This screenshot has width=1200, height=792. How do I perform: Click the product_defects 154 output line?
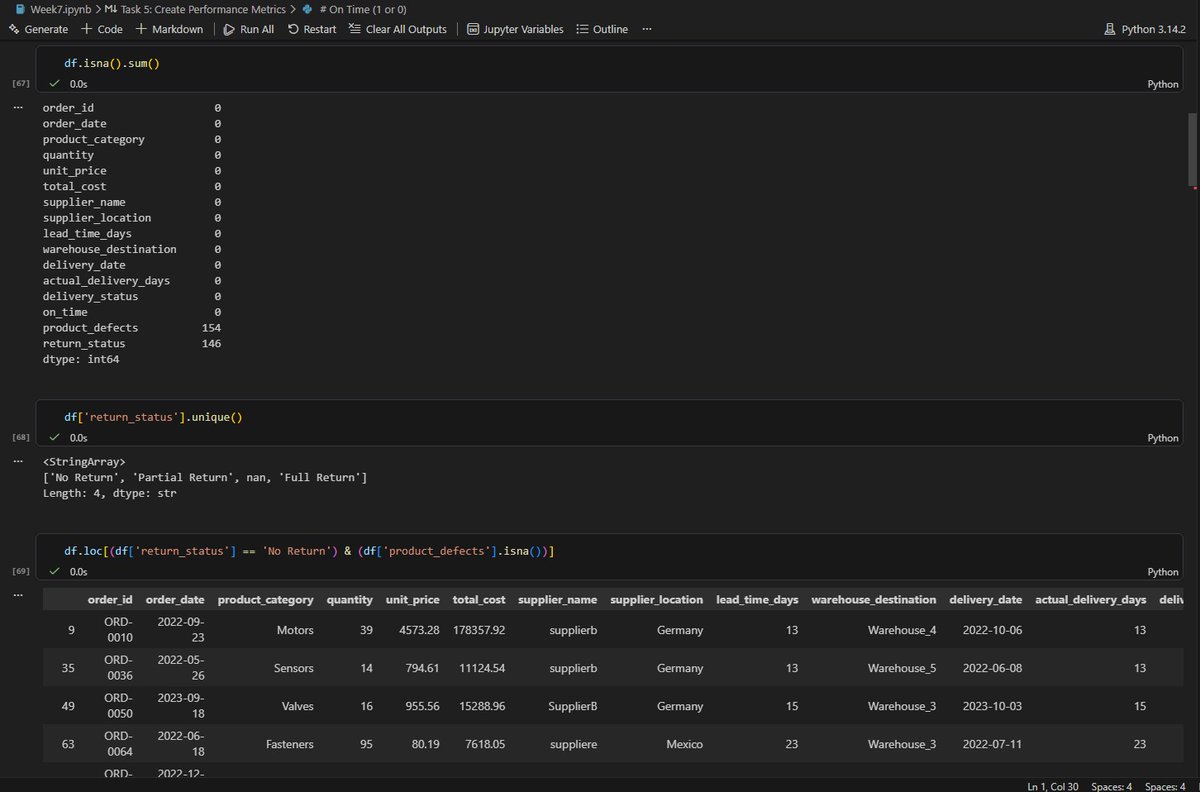click(x=131, y=327)
